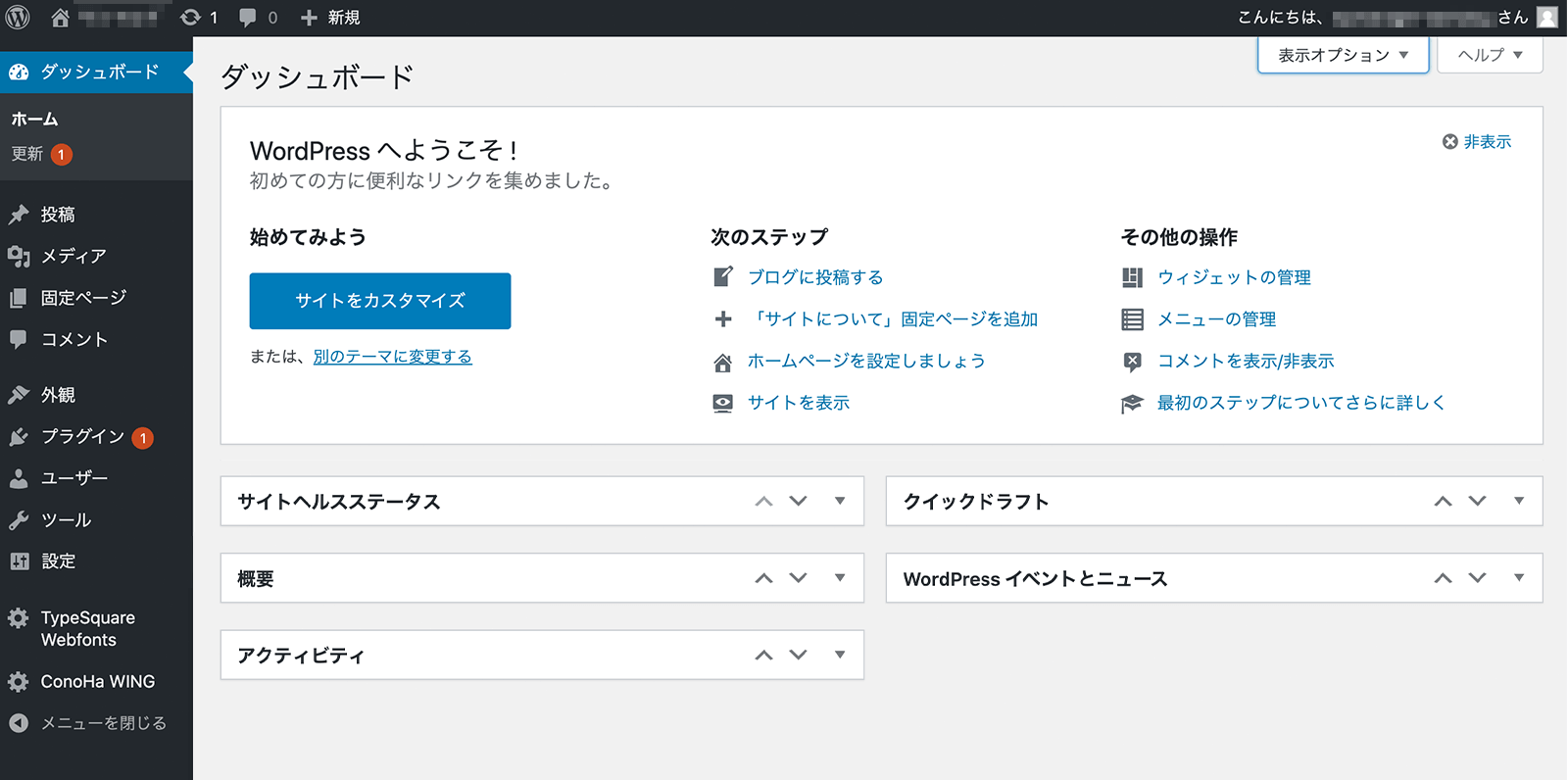Image resolution: width=1568 pixels, height=780 pixels.
Task: Expand the アクティビティ panel
Action: pyautogui.click(x=840, y=655)
